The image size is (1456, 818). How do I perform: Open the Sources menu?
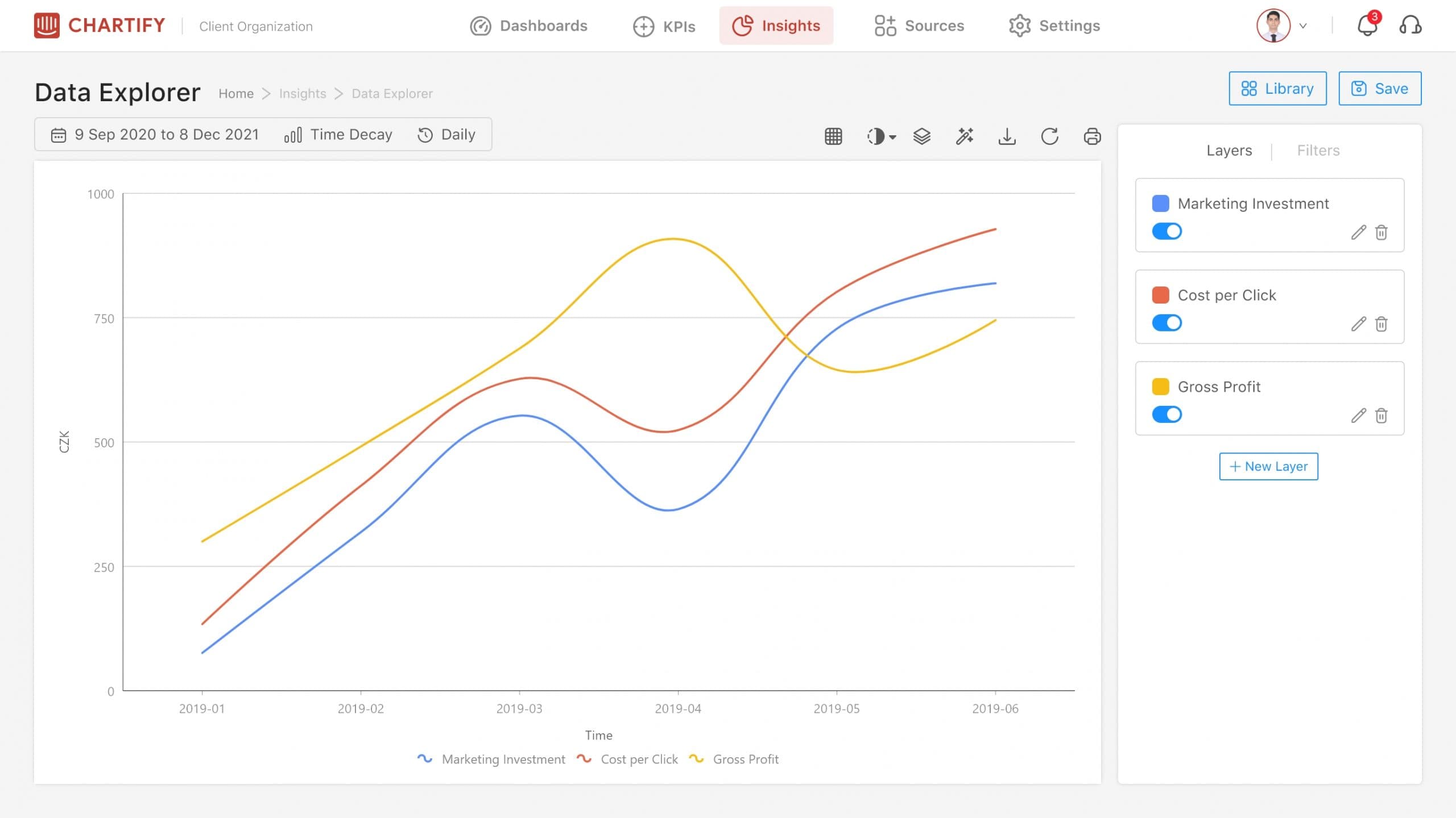click(919, 26)
